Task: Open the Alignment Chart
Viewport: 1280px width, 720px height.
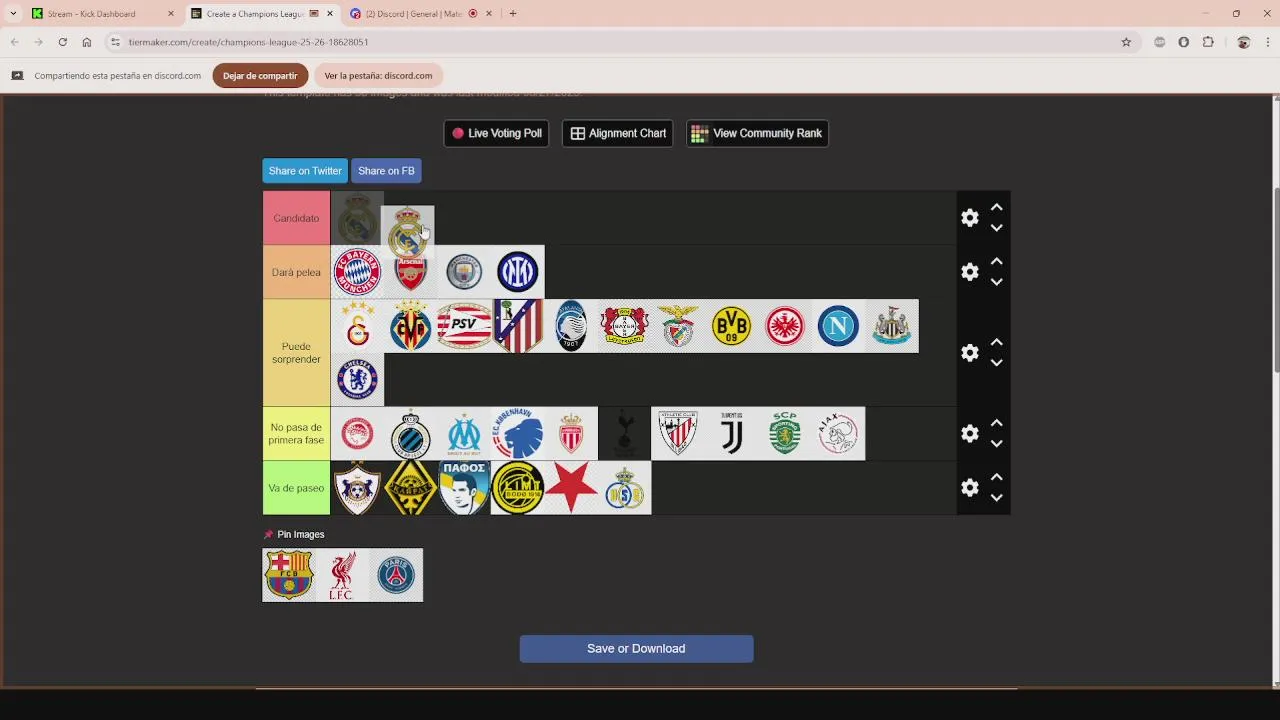Action: pyautogui.click(x=618, y=133)
